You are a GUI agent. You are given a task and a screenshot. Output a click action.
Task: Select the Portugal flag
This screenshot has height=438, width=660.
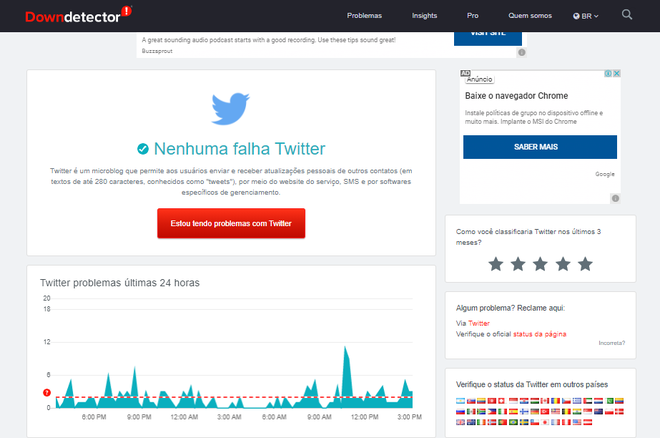[x=503, y=422]
